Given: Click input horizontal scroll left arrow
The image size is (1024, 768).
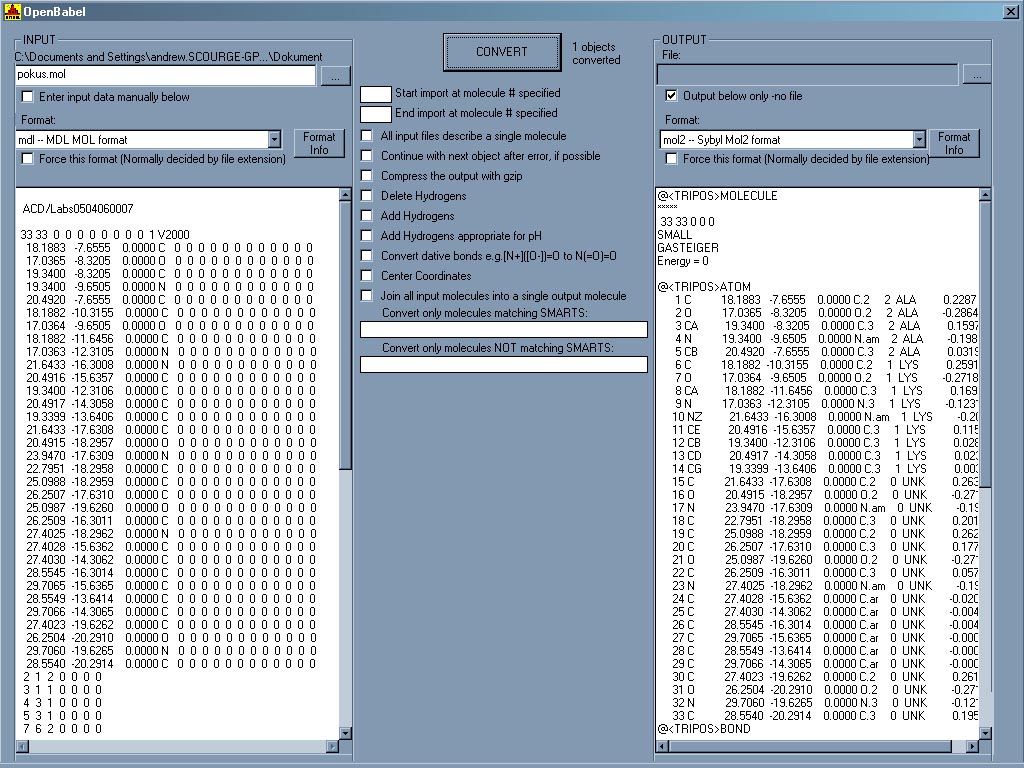Looking at the screenshot, I should point(22,746).
